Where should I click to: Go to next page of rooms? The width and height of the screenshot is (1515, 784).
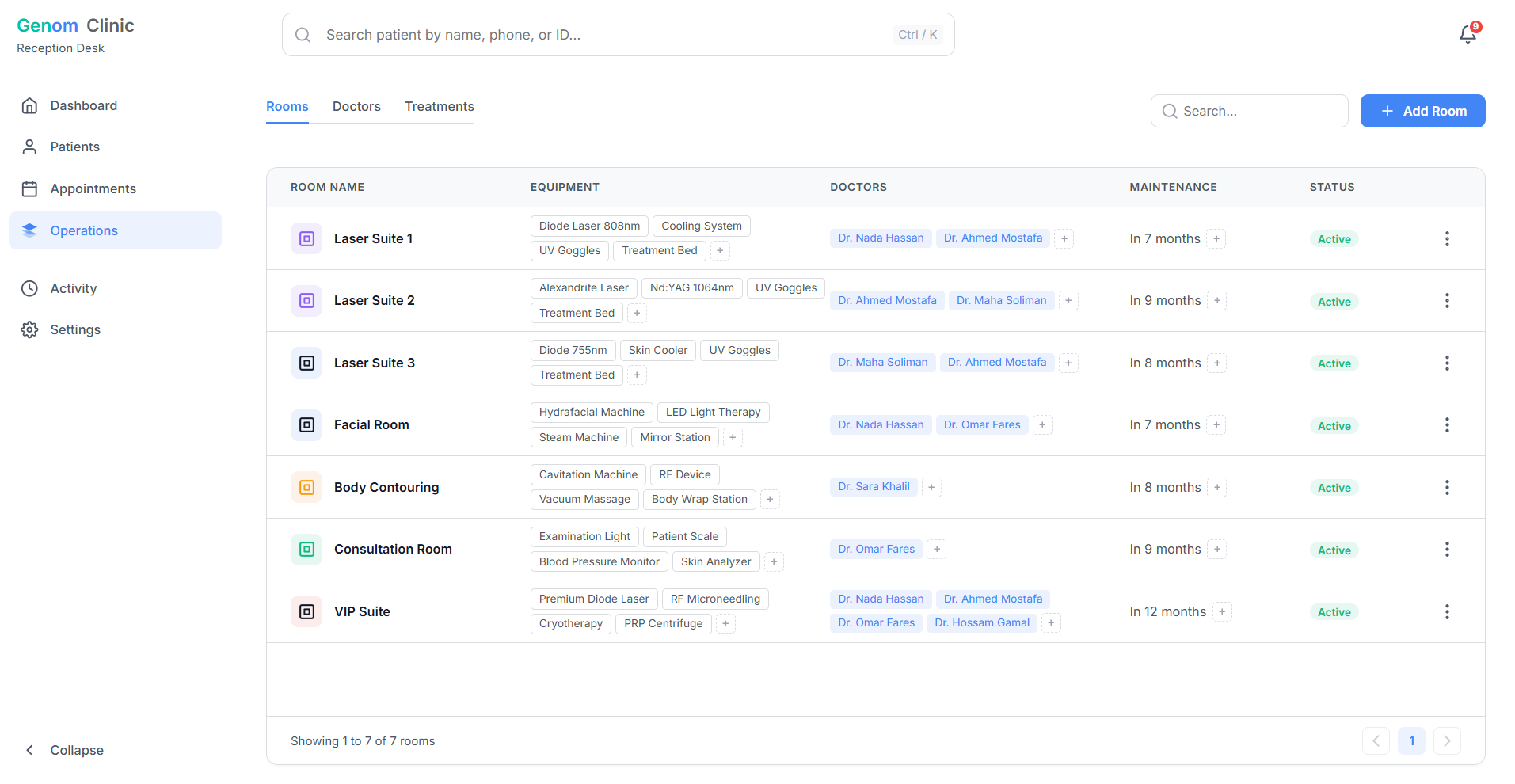pyautogui.click(x=1447, y=741)
